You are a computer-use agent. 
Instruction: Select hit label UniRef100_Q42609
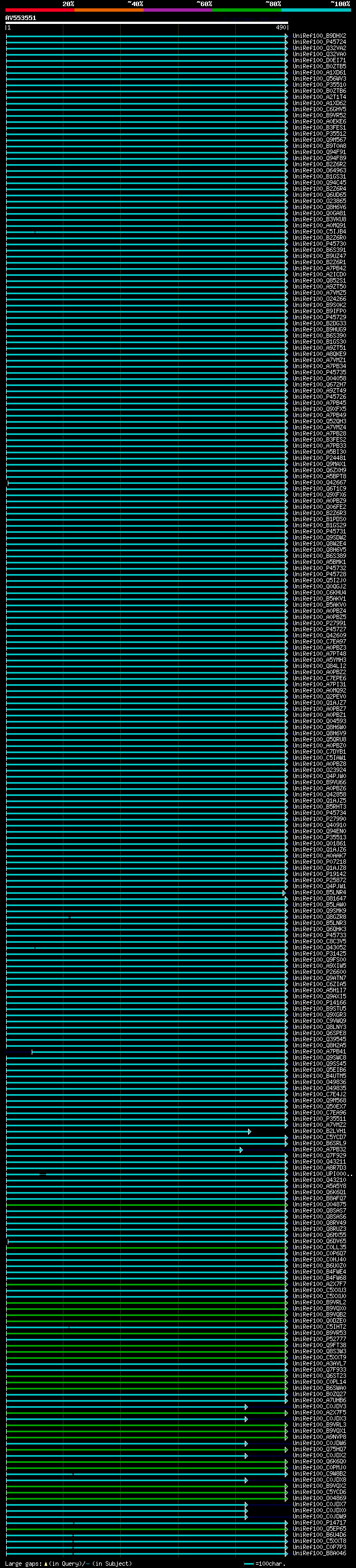coord(319,635)
